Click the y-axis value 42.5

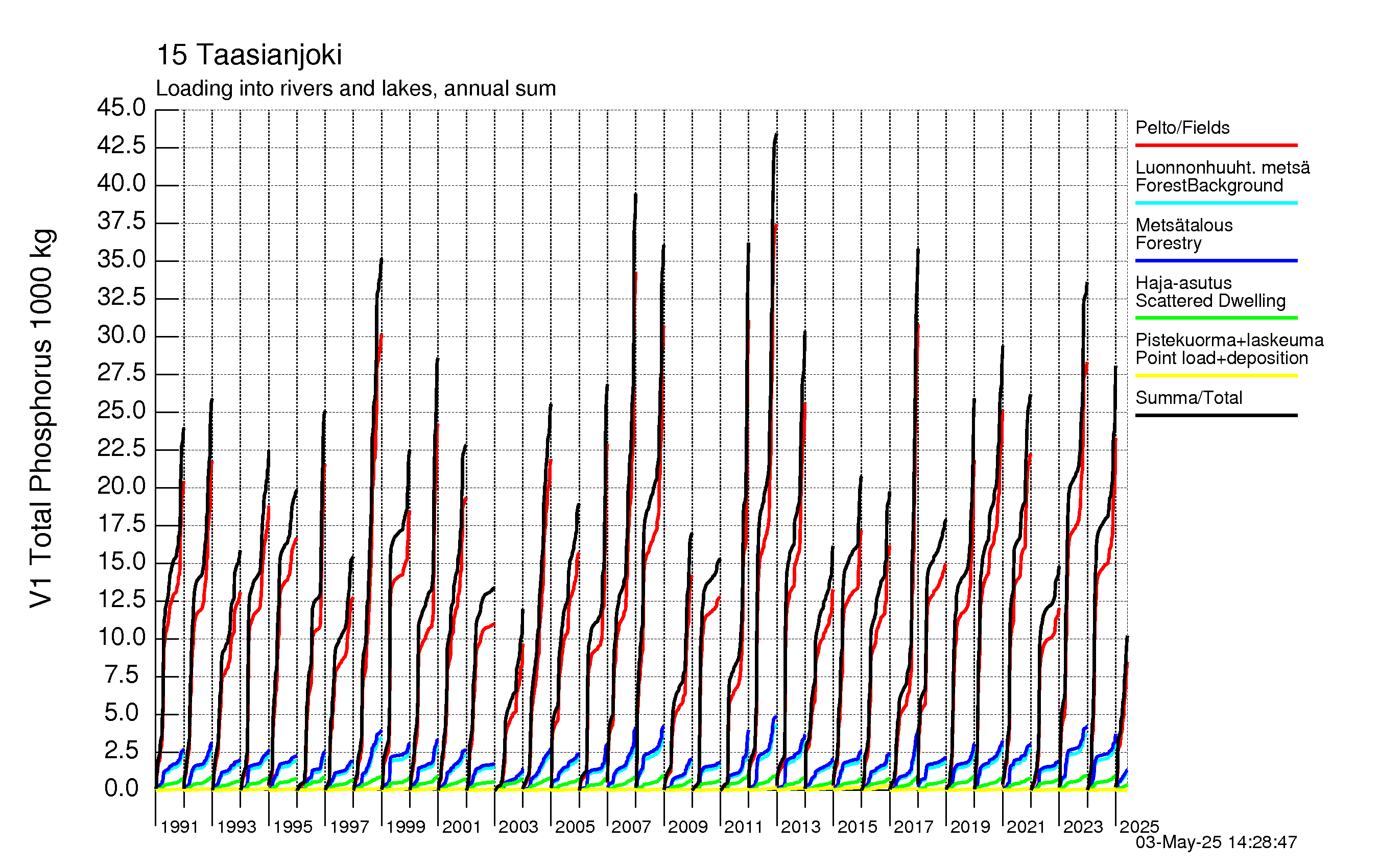coord(122,146)
